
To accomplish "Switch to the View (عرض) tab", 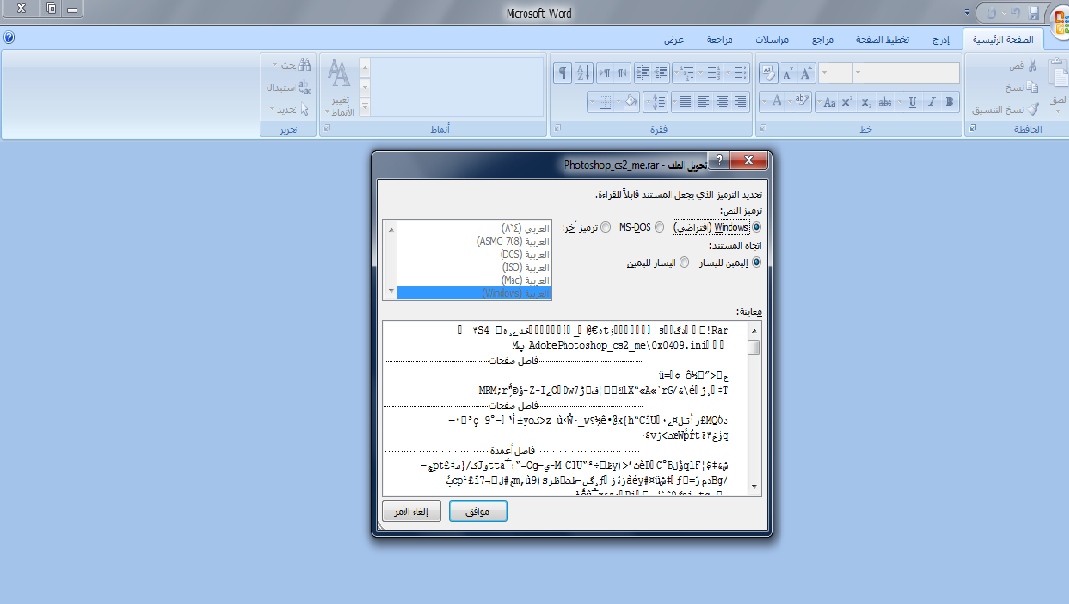I will point(674,40).
